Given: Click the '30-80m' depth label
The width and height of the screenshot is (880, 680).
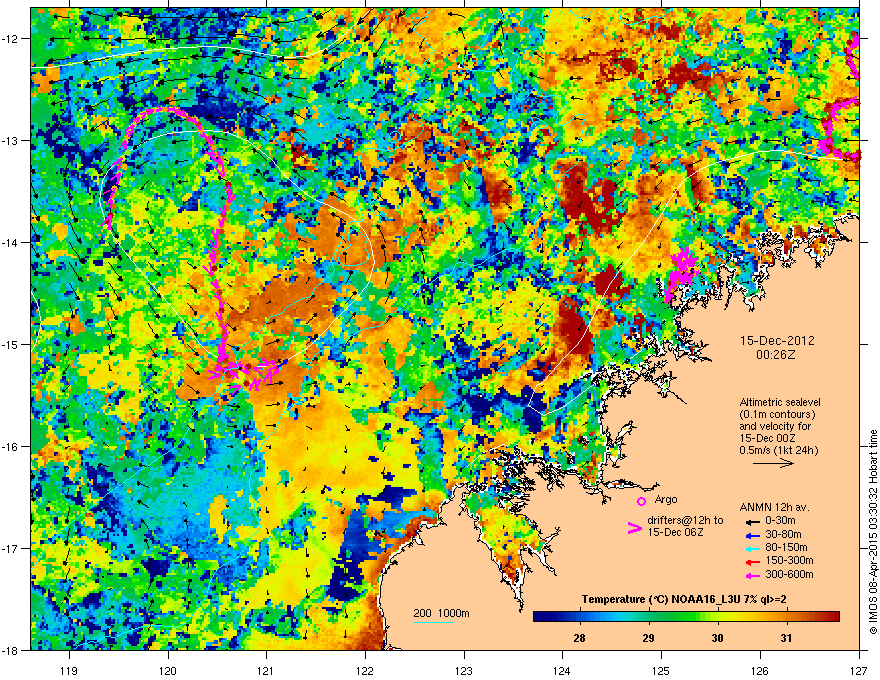Looking at the screenshot, I should [783, 534].
